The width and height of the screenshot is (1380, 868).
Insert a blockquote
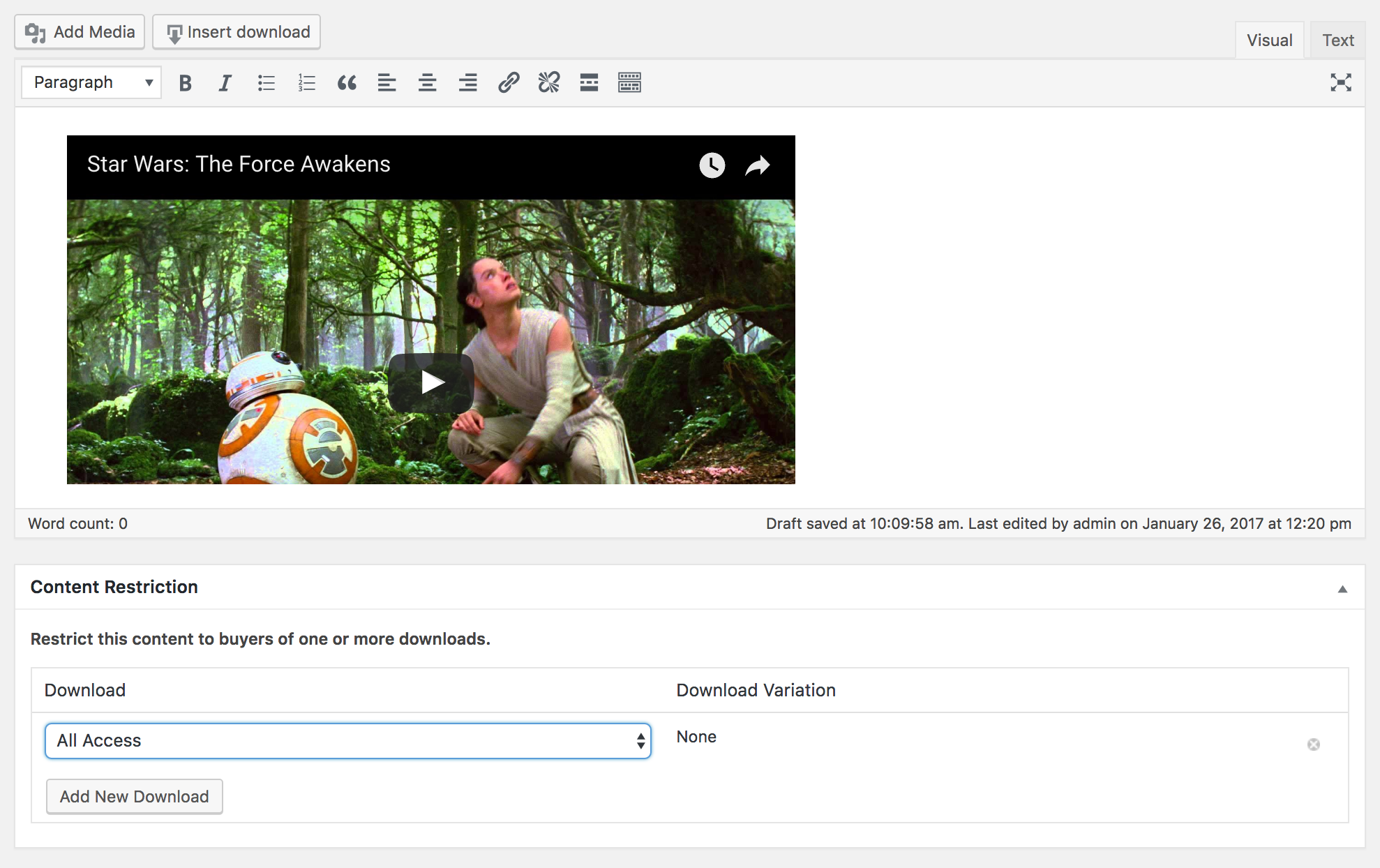[x=347, y=82]
